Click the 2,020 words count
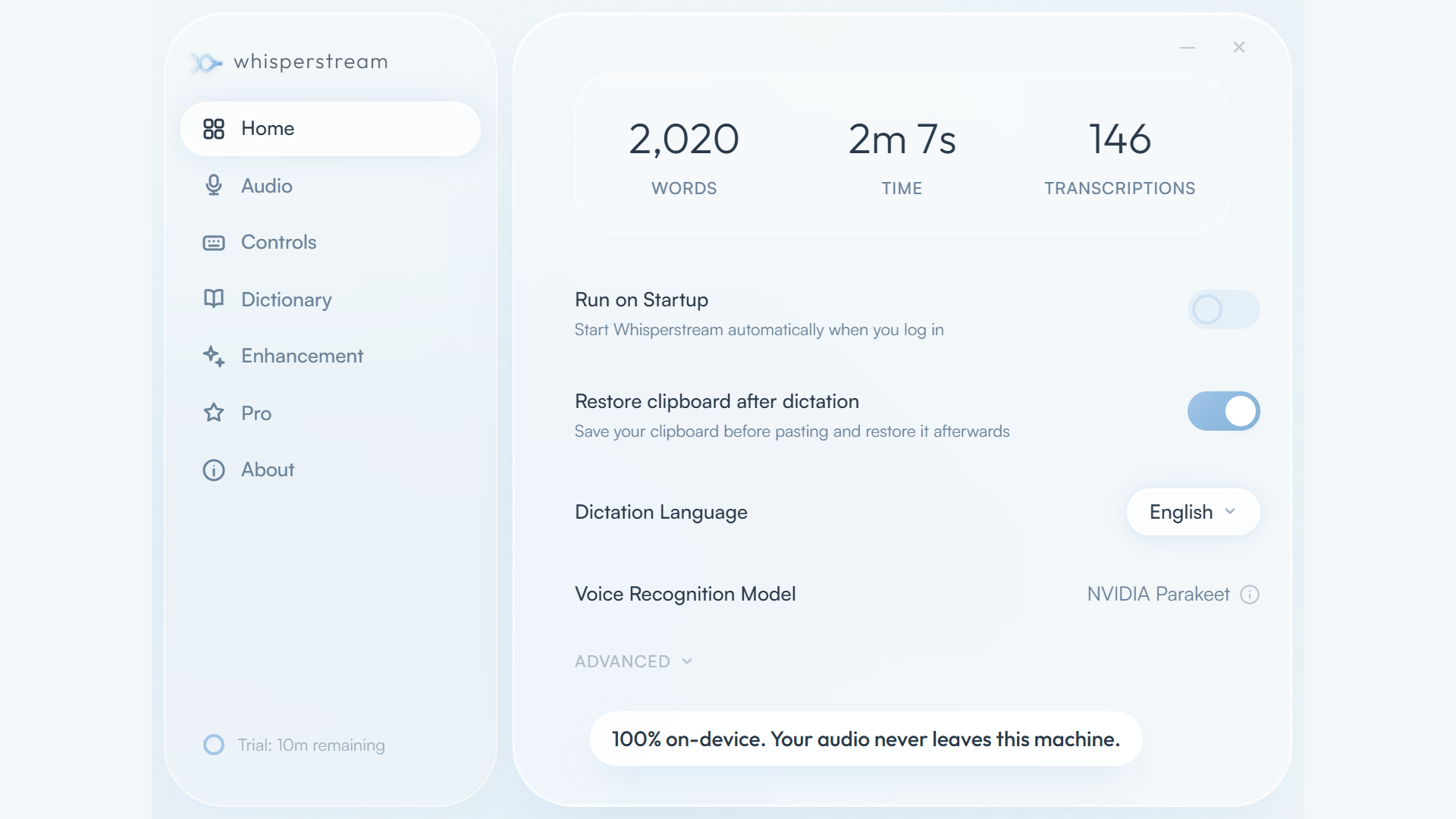Screen dimensions: 1456x819 (684, 140)
